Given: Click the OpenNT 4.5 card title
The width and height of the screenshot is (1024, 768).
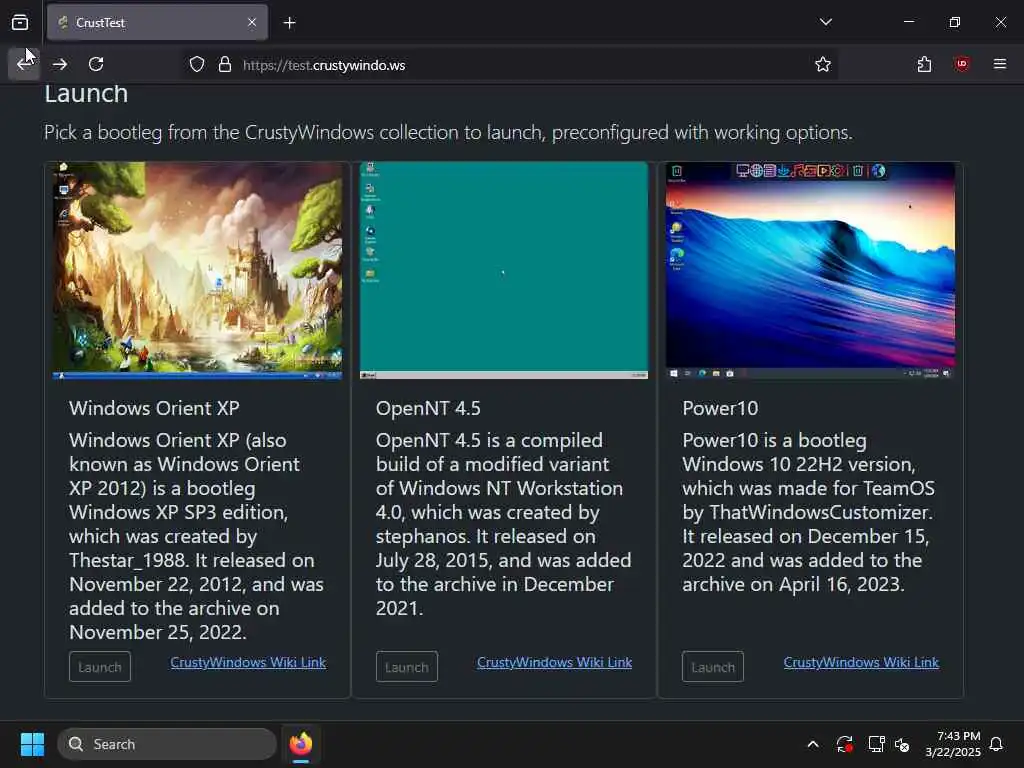Looking at the screenshot, I should pyautogui.click(x=428, y=408).
